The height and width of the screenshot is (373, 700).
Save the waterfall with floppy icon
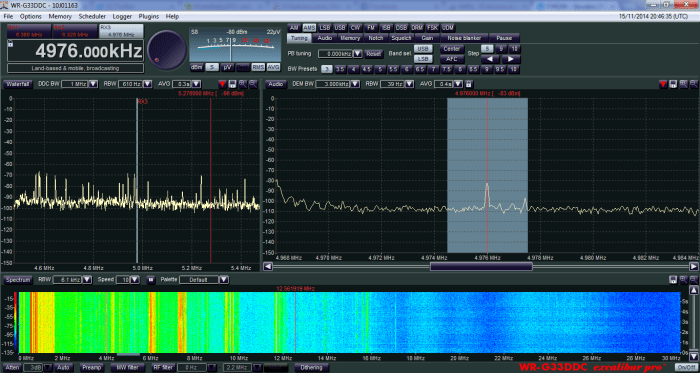[673, 280]
